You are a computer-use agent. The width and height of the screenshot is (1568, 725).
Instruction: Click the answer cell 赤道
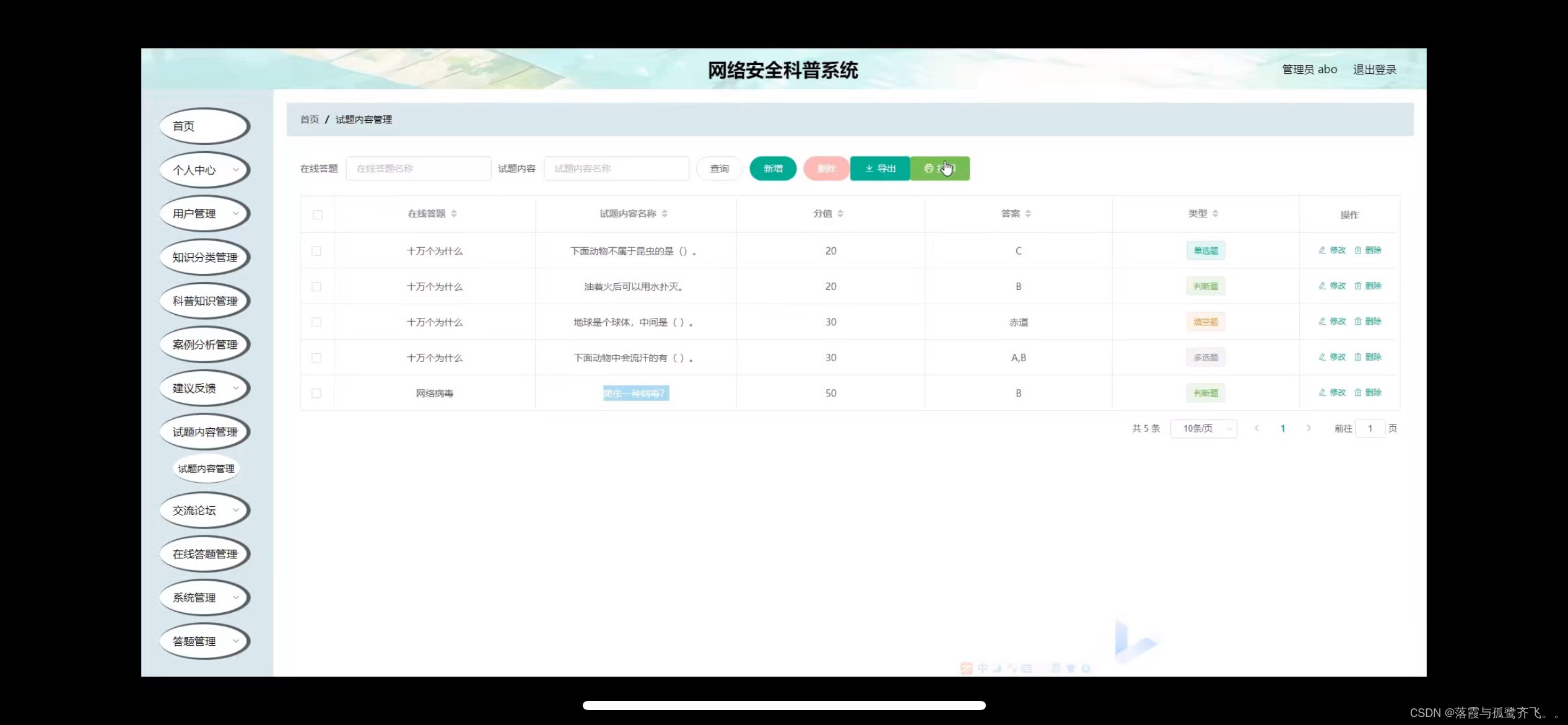pos(1019,322)
